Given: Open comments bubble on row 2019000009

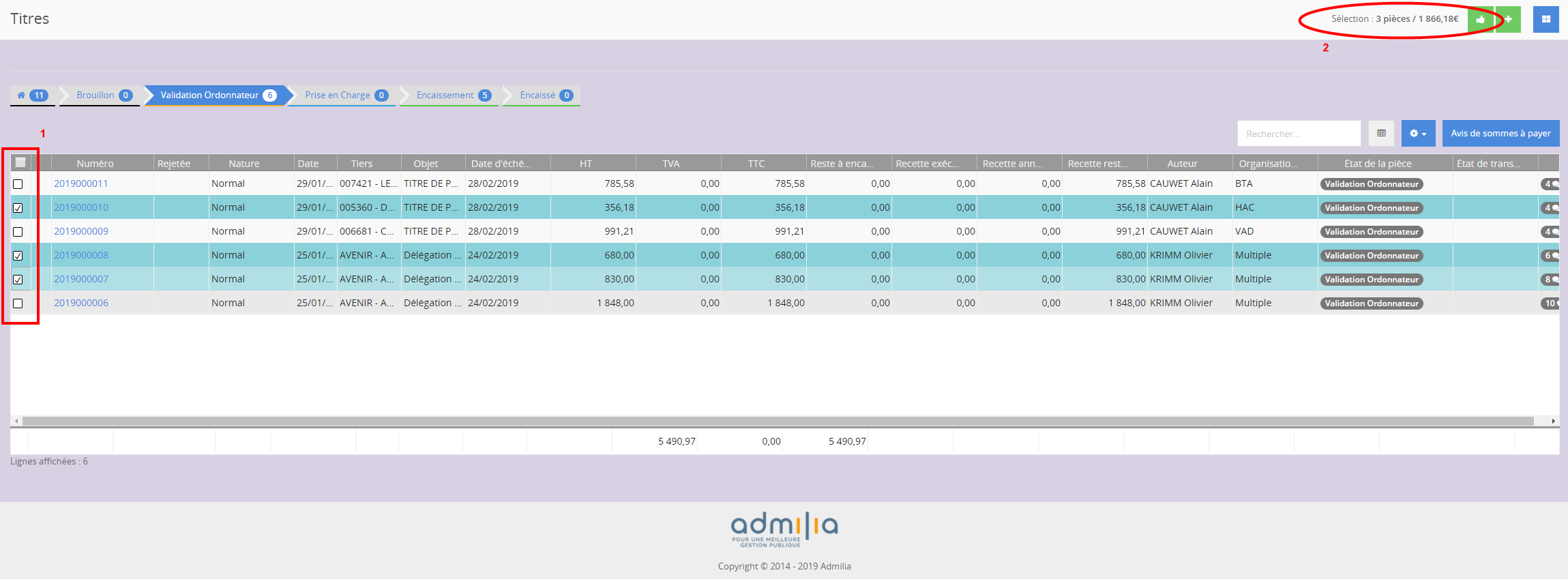Looking at the screenshot, I should 1550,232.
